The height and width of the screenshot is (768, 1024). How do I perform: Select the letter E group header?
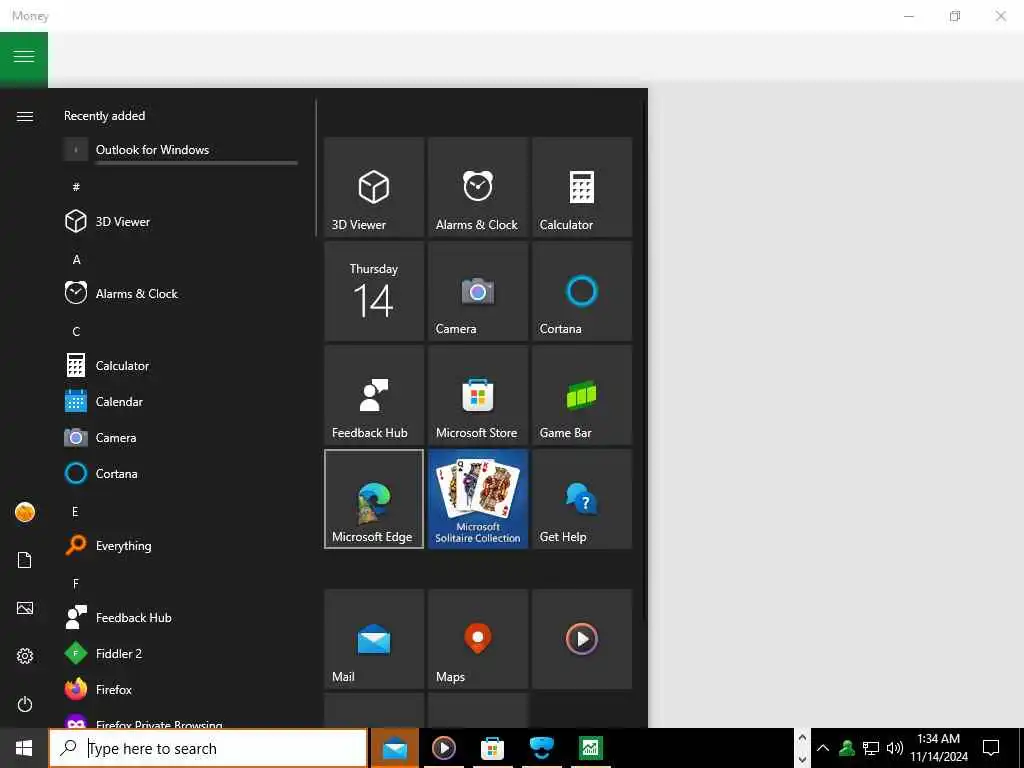point(76,511)
